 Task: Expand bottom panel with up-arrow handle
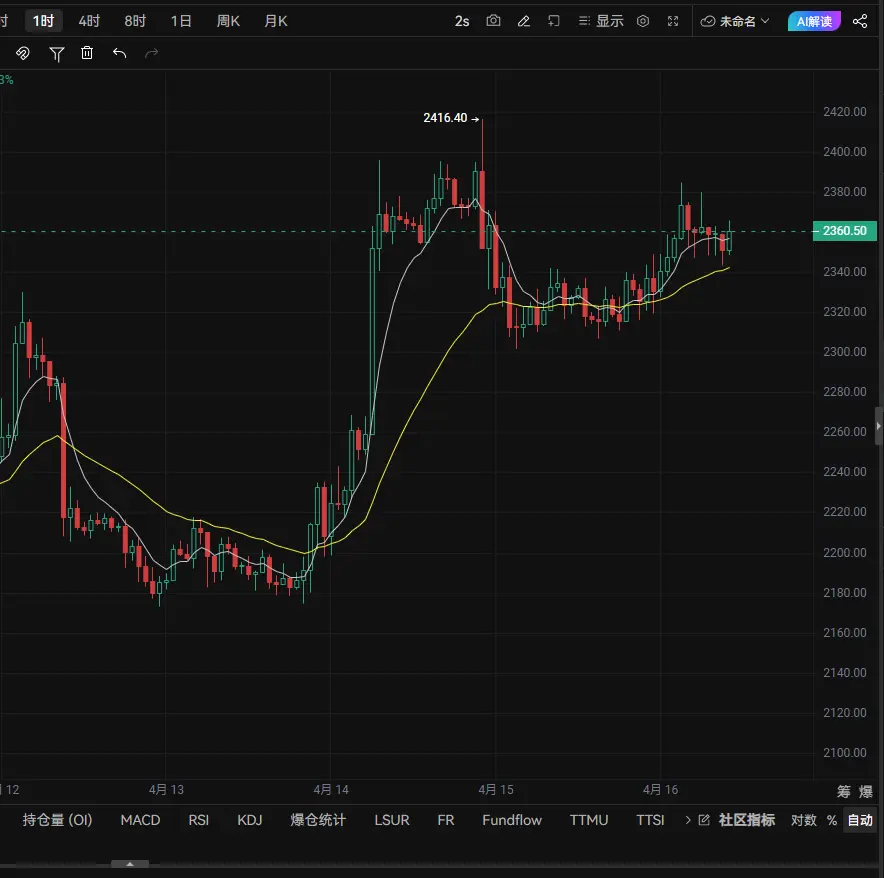[x=130, y=864]
